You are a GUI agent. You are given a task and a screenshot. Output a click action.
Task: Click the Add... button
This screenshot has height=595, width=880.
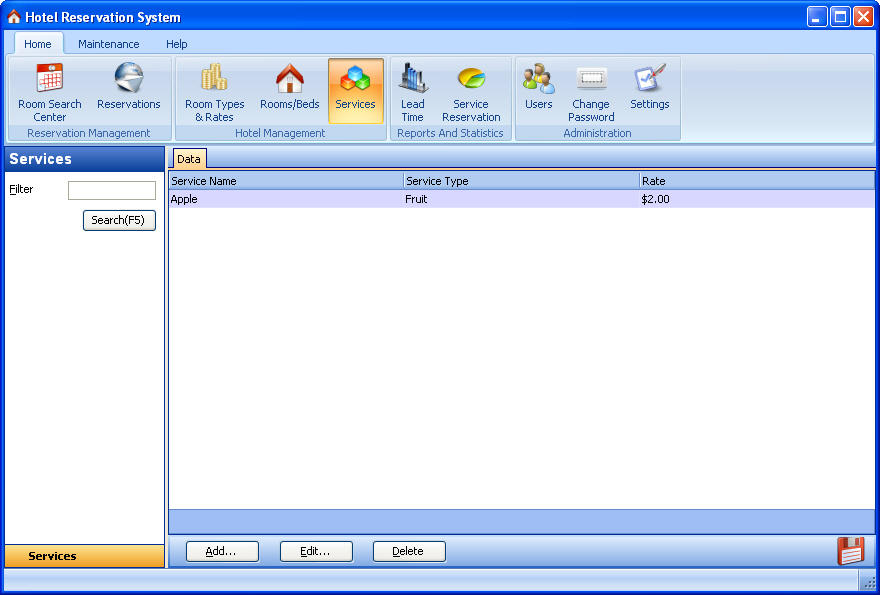point(221,551)
